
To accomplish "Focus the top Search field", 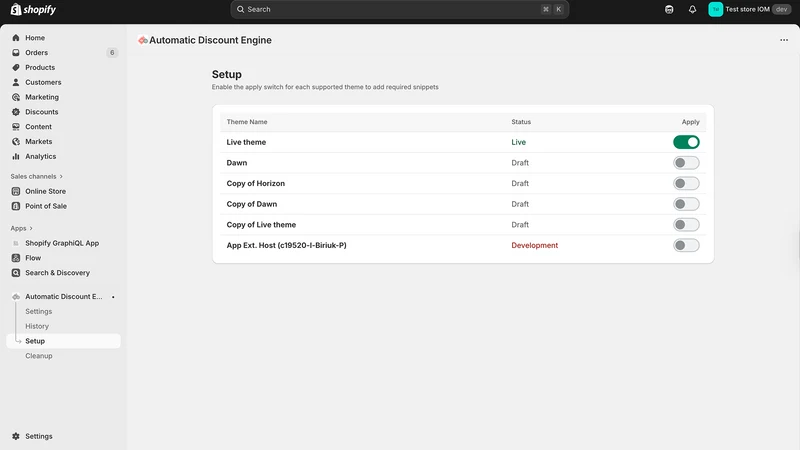I will (x=399, y=9).
